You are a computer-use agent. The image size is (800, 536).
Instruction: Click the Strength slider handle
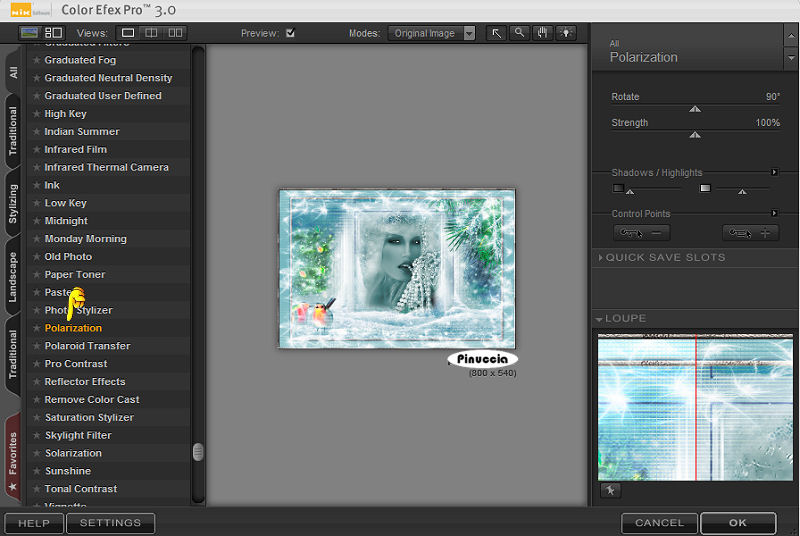tap(695, 135)
